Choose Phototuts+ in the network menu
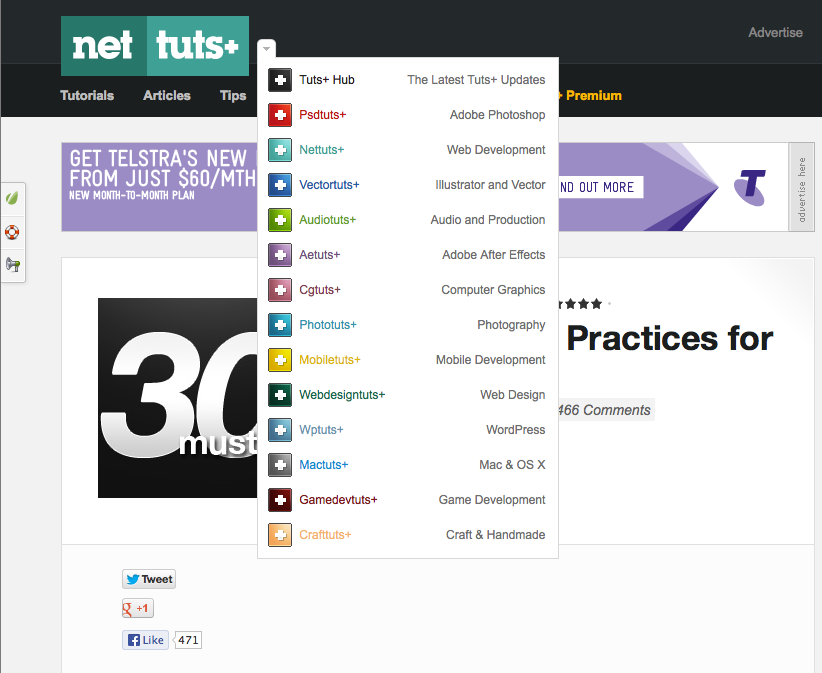822x673 pixels. click(328, 325)
